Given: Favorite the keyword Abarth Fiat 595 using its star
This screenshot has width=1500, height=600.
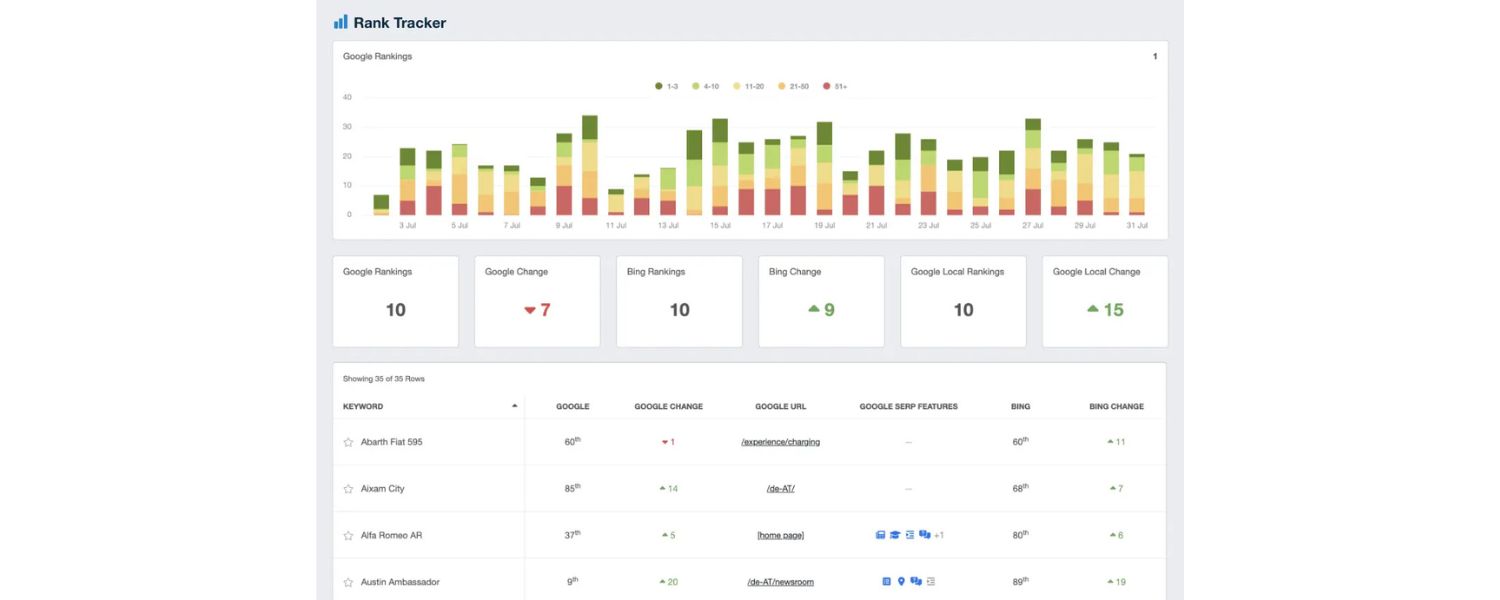Looking at the screenshot, I should pyautogui.click(x=347, y=441).
